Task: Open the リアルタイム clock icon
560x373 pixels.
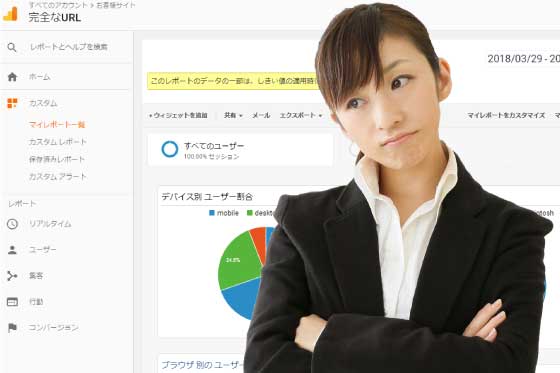Action: pos(12,224)
